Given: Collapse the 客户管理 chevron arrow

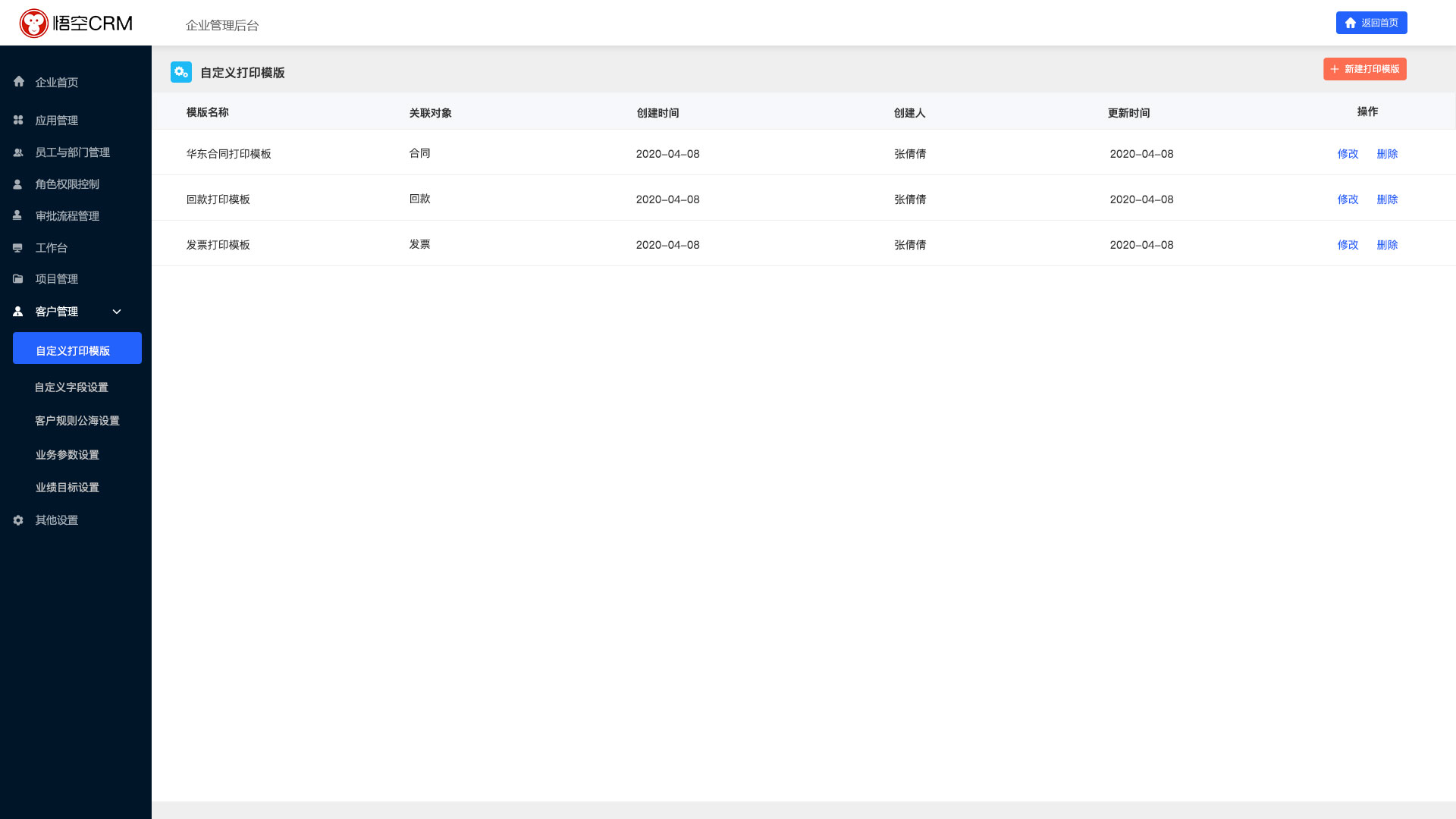Looking at the screenshot, I should [117, 312].
